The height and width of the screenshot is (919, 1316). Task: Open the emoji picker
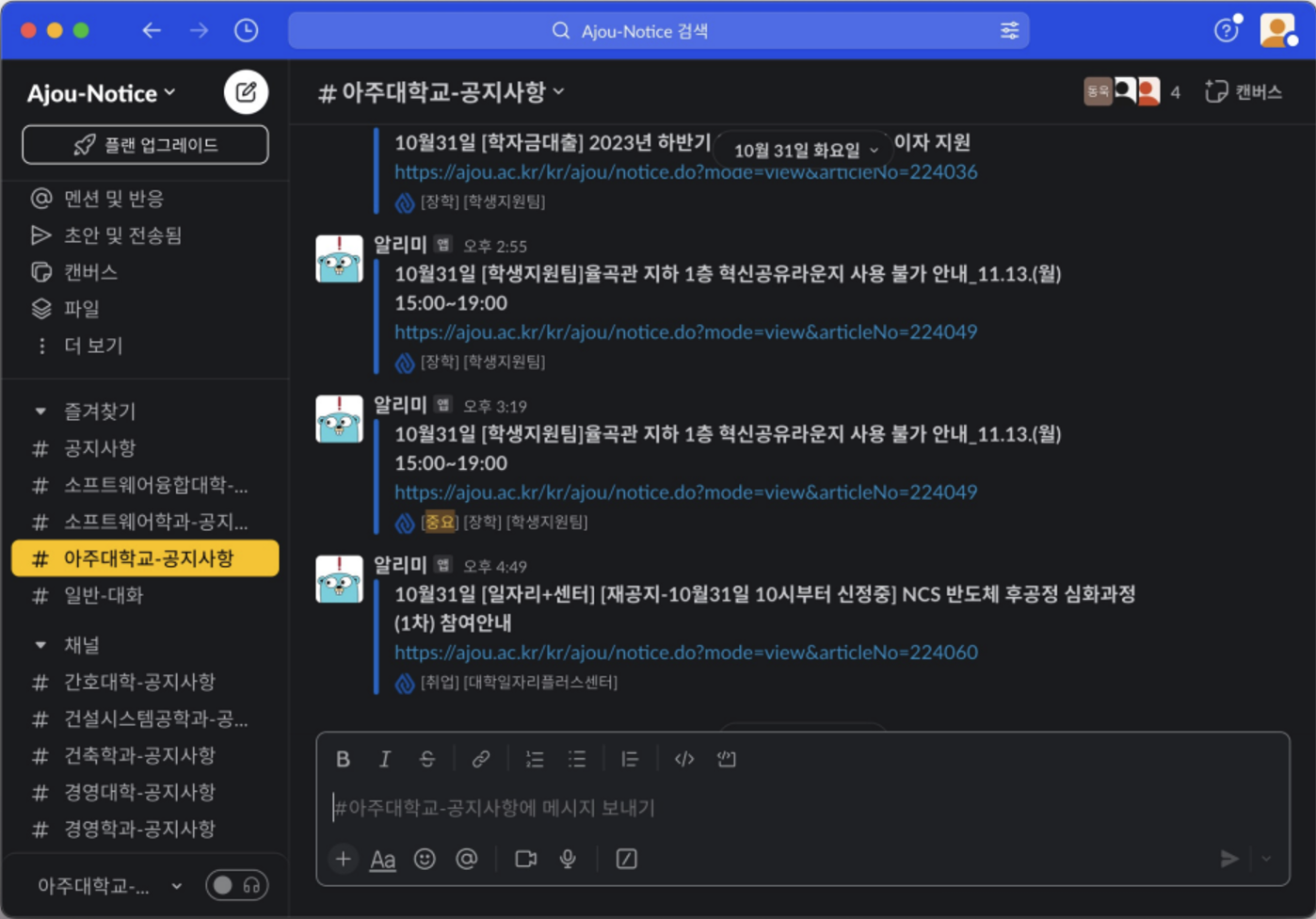[425, 859]
